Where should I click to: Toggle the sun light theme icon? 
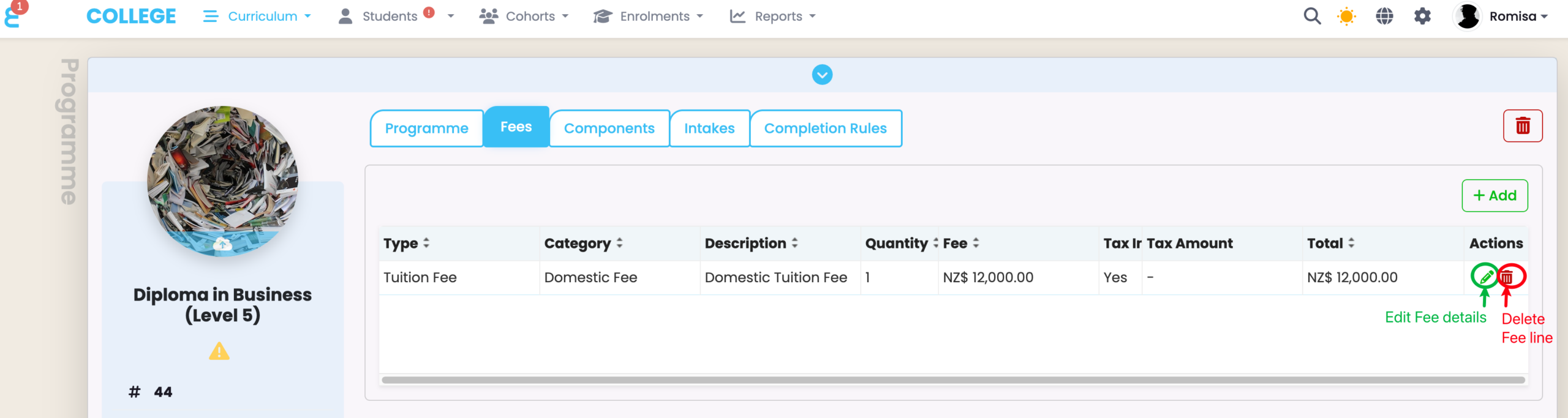pyautogui.click(x=1346, y=17)
